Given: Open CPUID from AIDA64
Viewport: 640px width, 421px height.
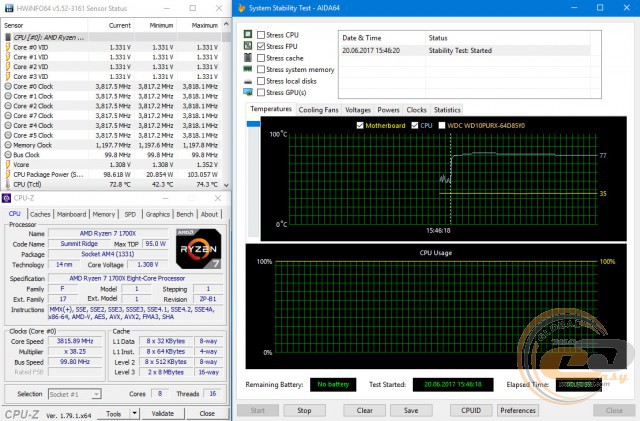Looking at the screenshot, I should [471, 410].
